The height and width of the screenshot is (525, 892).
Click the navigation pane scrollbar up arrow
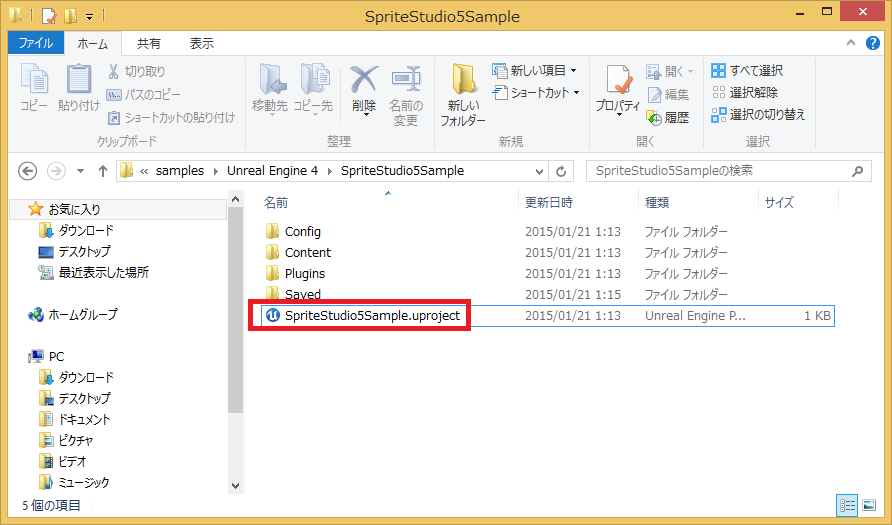pyautogui.click(x=235, y=199)
